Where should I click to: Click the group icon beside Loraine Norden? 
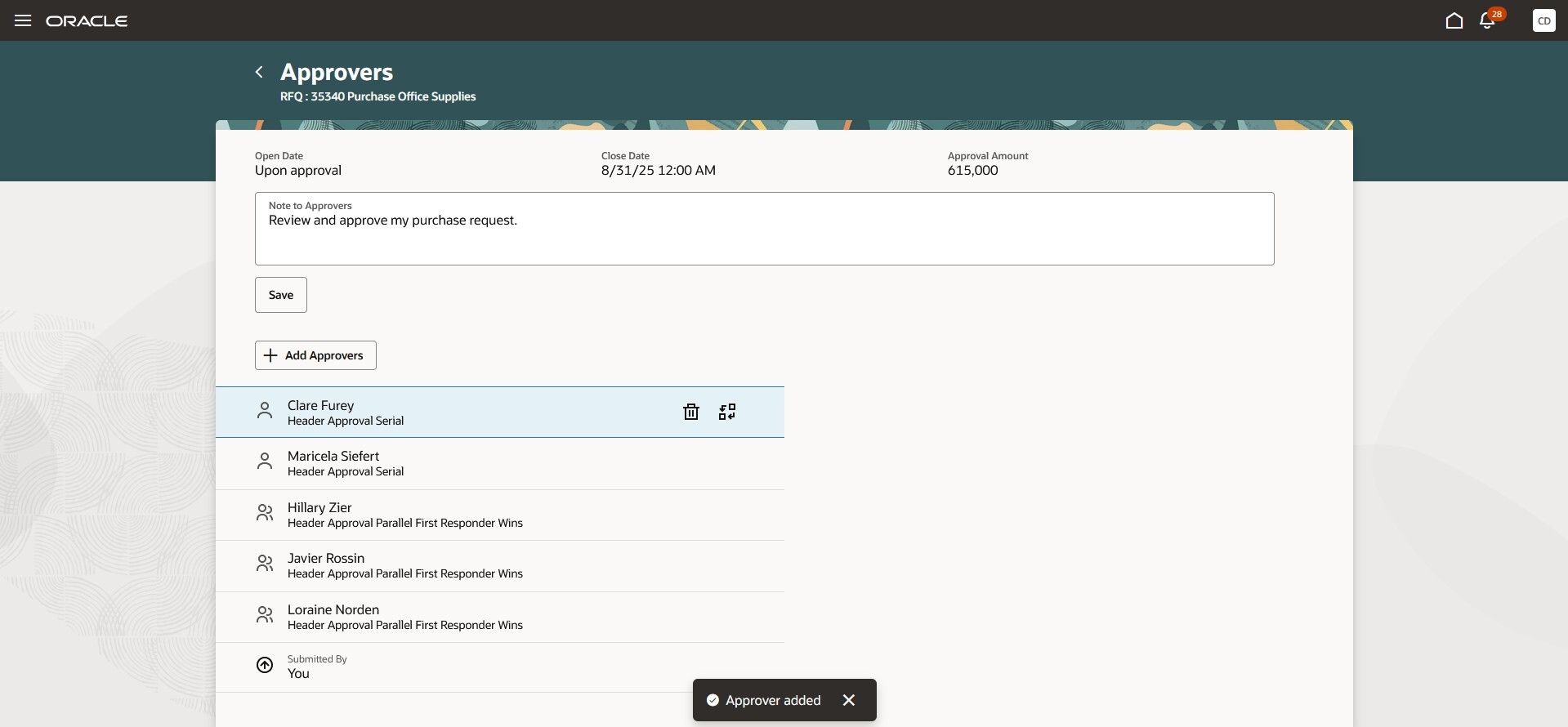coord(265,615)
